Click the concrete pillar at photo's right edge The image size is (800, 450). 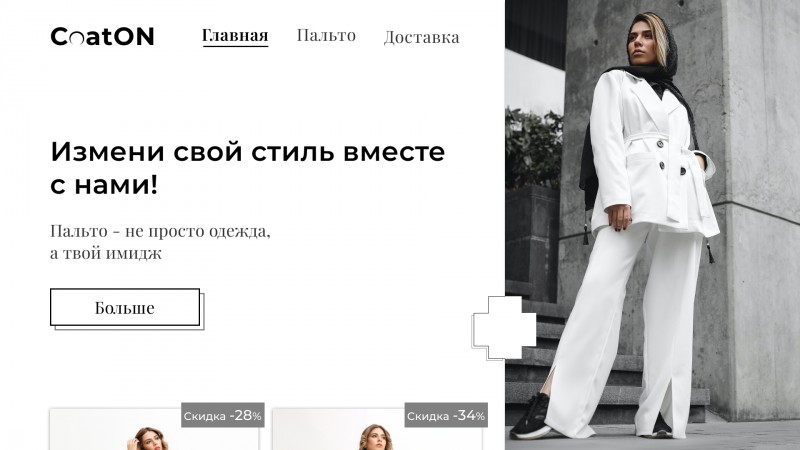tap(763, 204)
